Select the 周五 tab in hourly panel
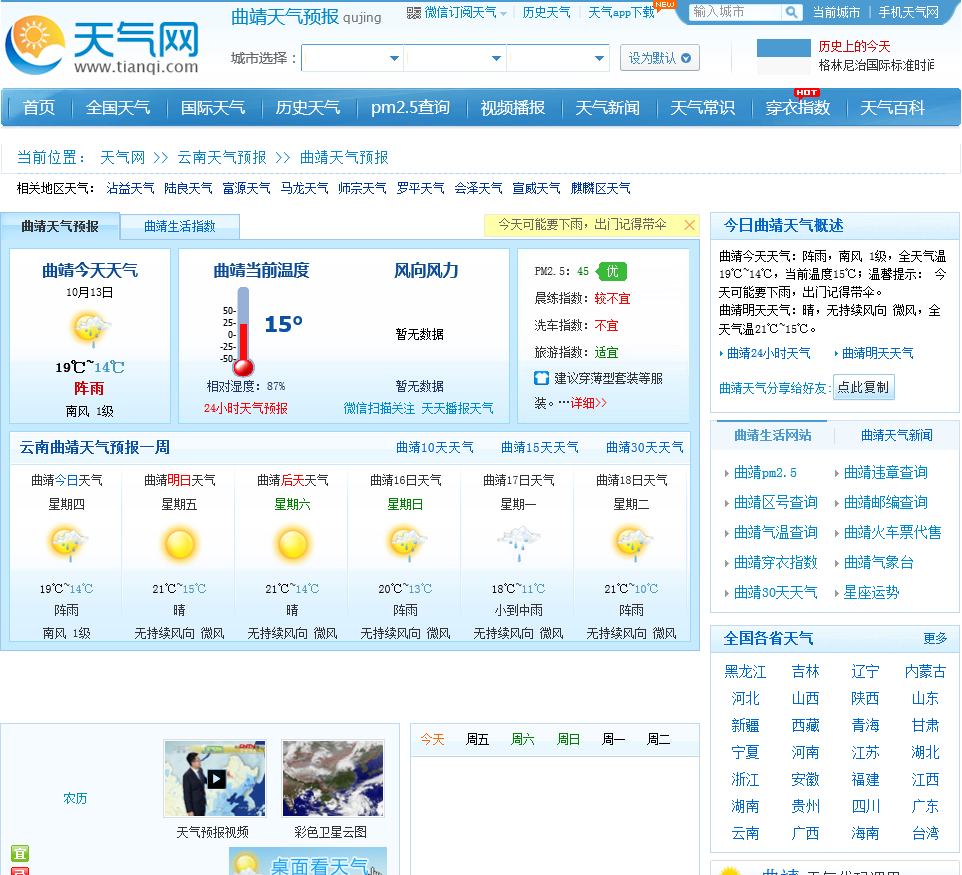The image size is (962, 875). (x=477, y=739)
